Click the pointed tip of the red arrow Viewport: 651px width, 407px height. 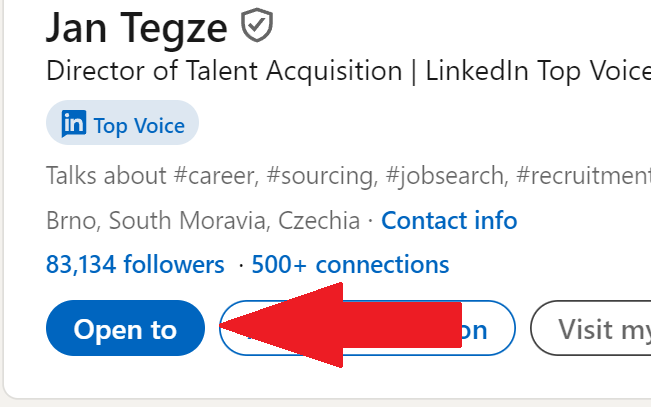point(222,326)
